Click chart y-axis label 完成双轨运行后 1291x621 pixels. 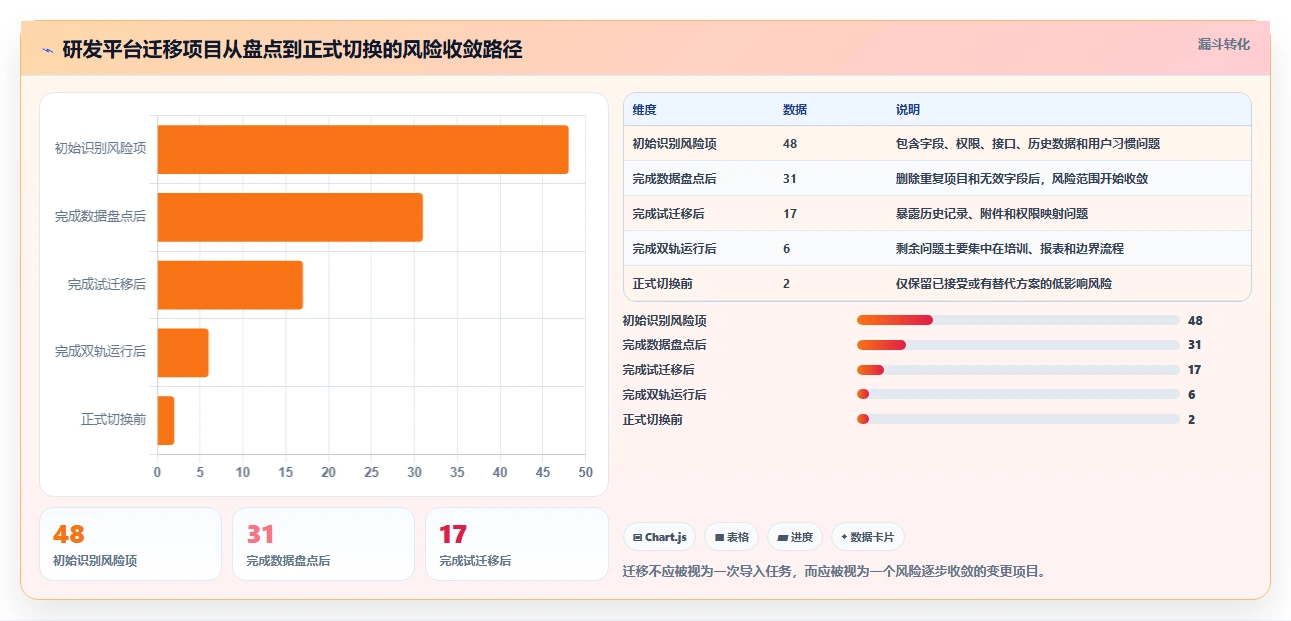coord(100,352)
